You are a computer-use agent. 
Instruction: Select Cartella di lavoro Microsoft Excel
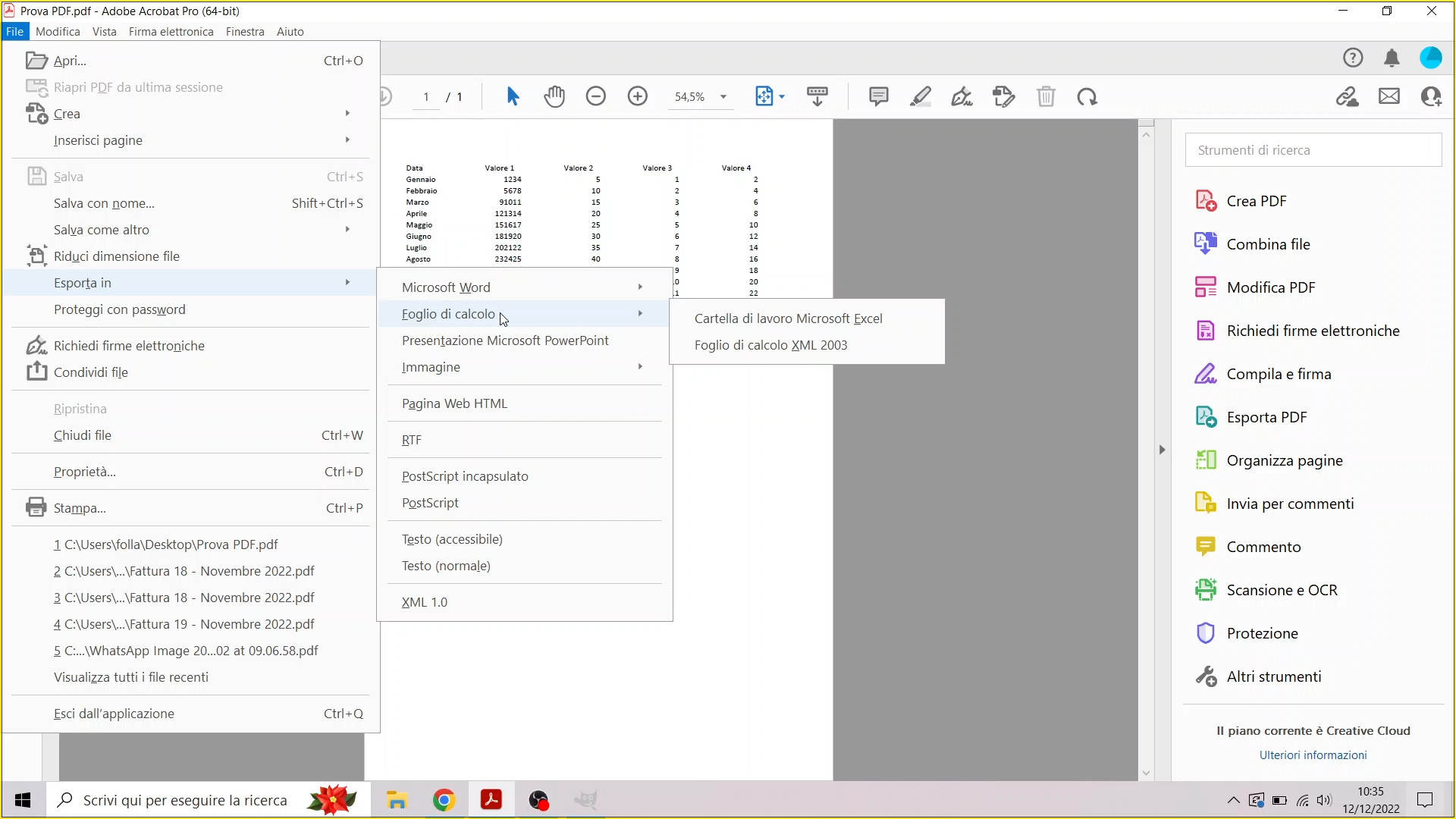pyautogui.click(x=789, y=318)
